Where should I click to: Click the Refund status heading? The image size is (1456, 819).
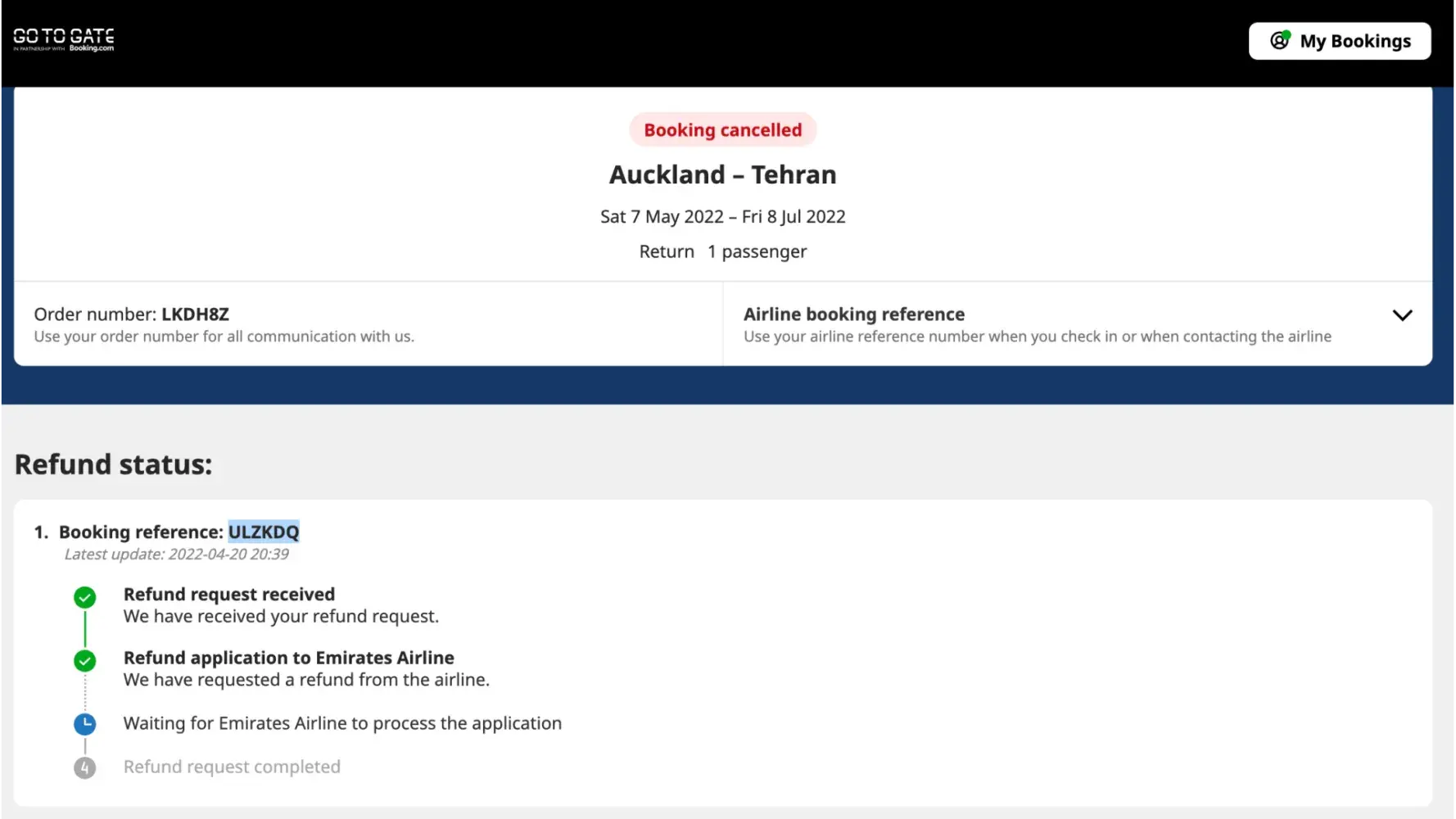coord(113,464)
